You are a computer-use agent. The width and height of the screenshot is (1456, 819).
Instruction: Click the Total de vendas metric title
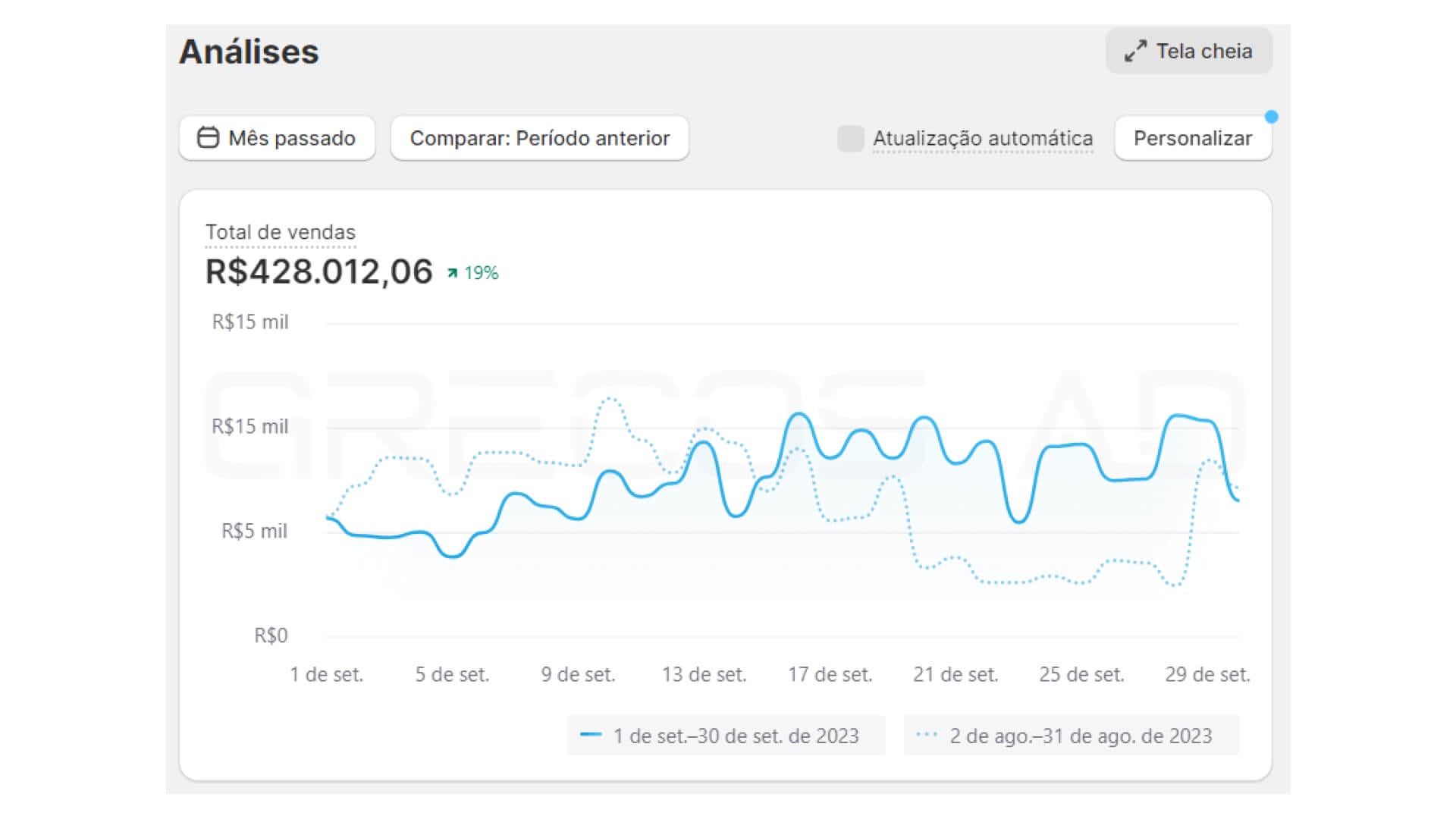(281, 232)
